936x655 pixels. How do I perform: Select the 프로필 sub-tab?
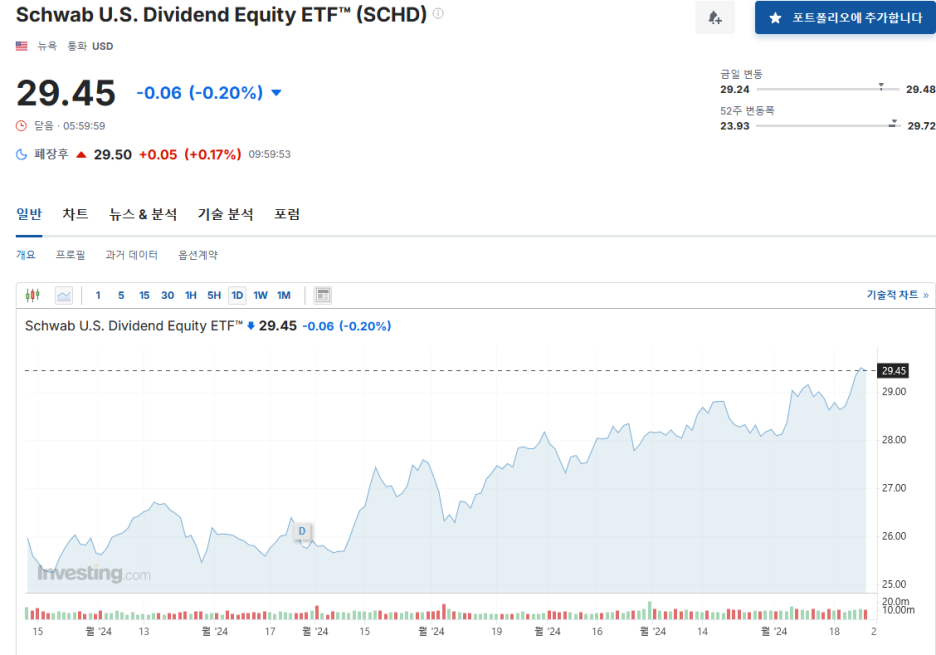coord(70,255)
